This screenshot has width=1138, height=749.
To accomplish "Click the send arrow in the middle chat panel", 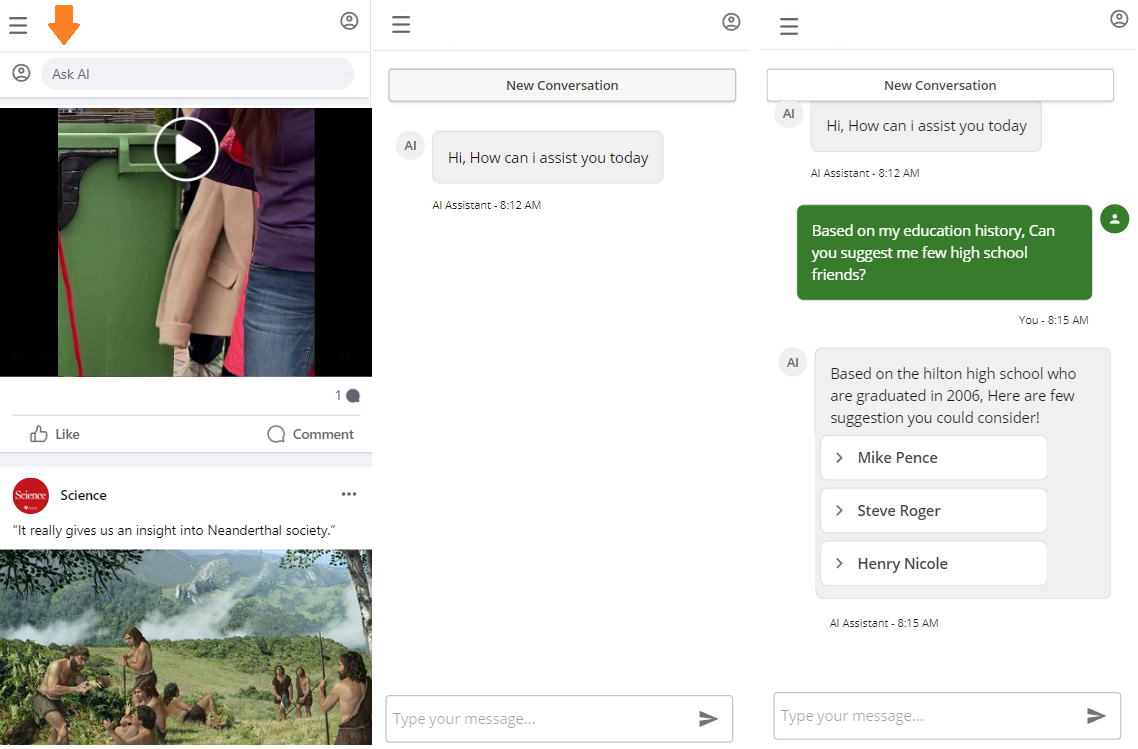I will click(708, 719).
